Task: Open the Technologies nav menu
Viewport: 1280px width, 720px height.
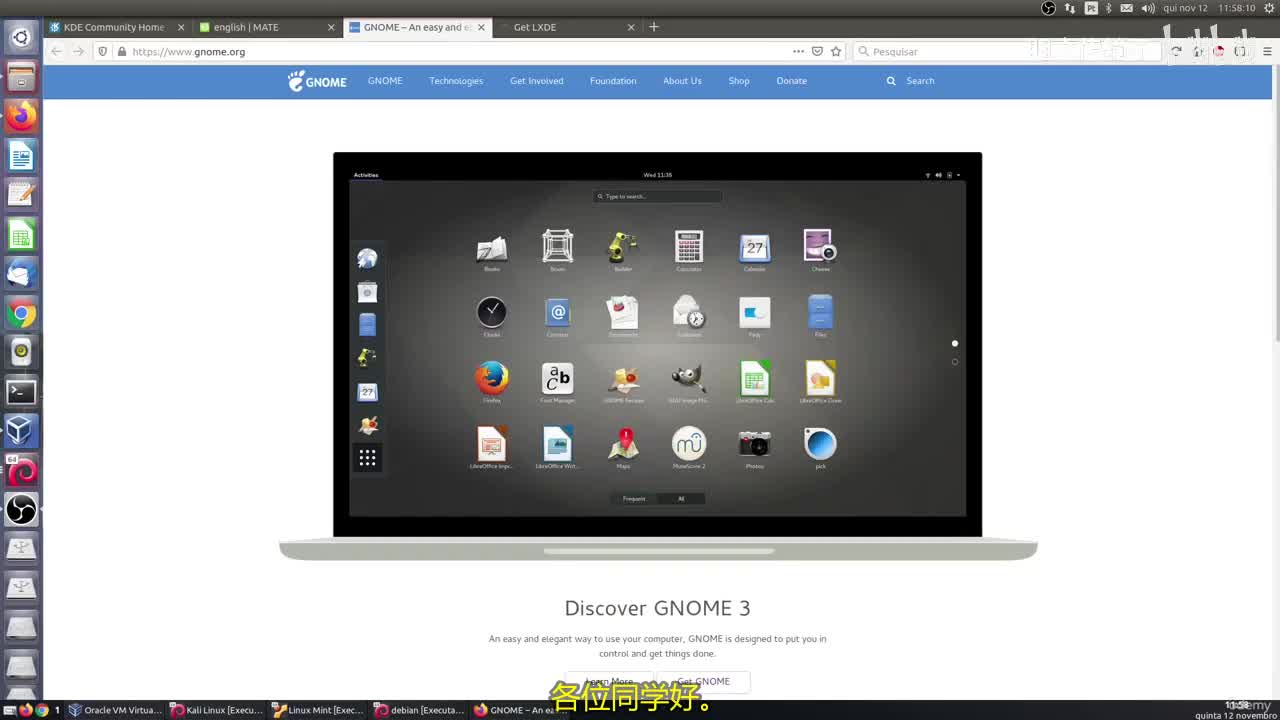Action: coord(456,81)
